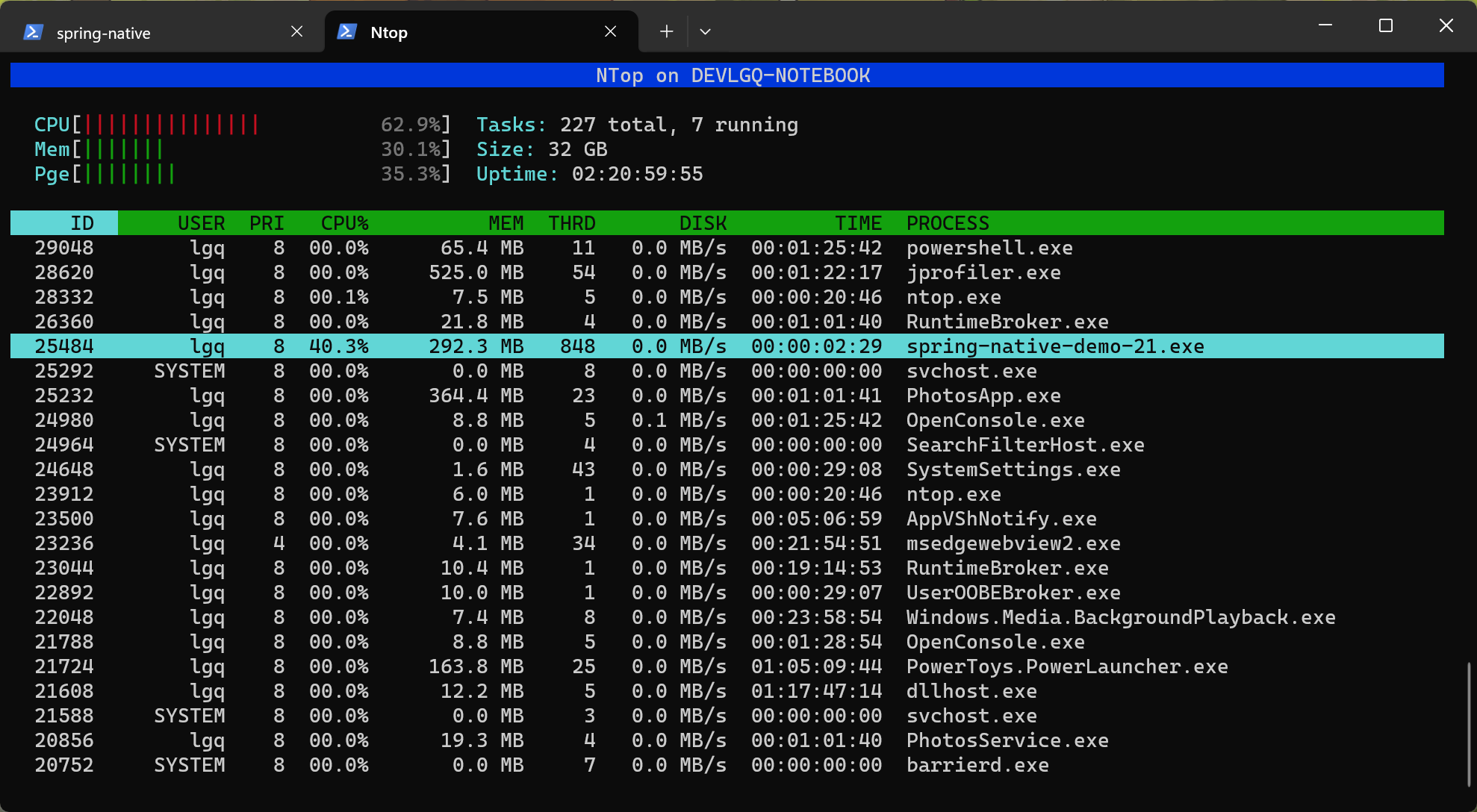
Task: Sort by the THRD column header
Action: pos(572,223)
